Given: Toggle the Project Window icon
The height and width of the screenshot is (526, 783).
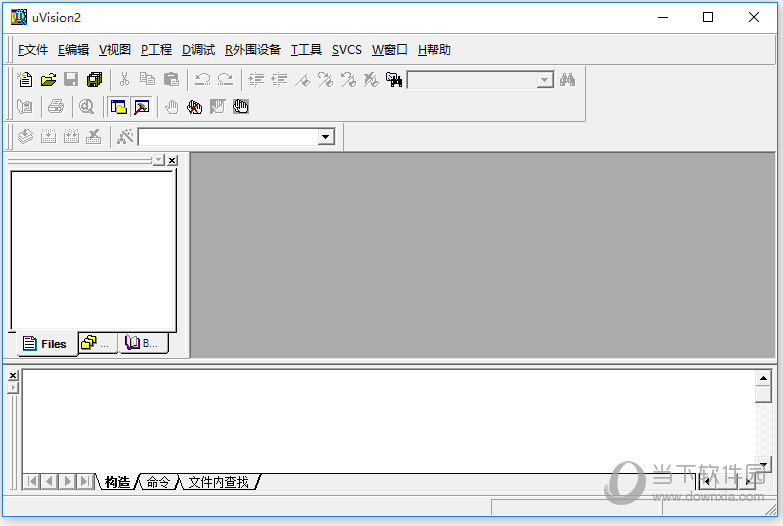Looking at the screenshot, I should (x=118, y=106).
